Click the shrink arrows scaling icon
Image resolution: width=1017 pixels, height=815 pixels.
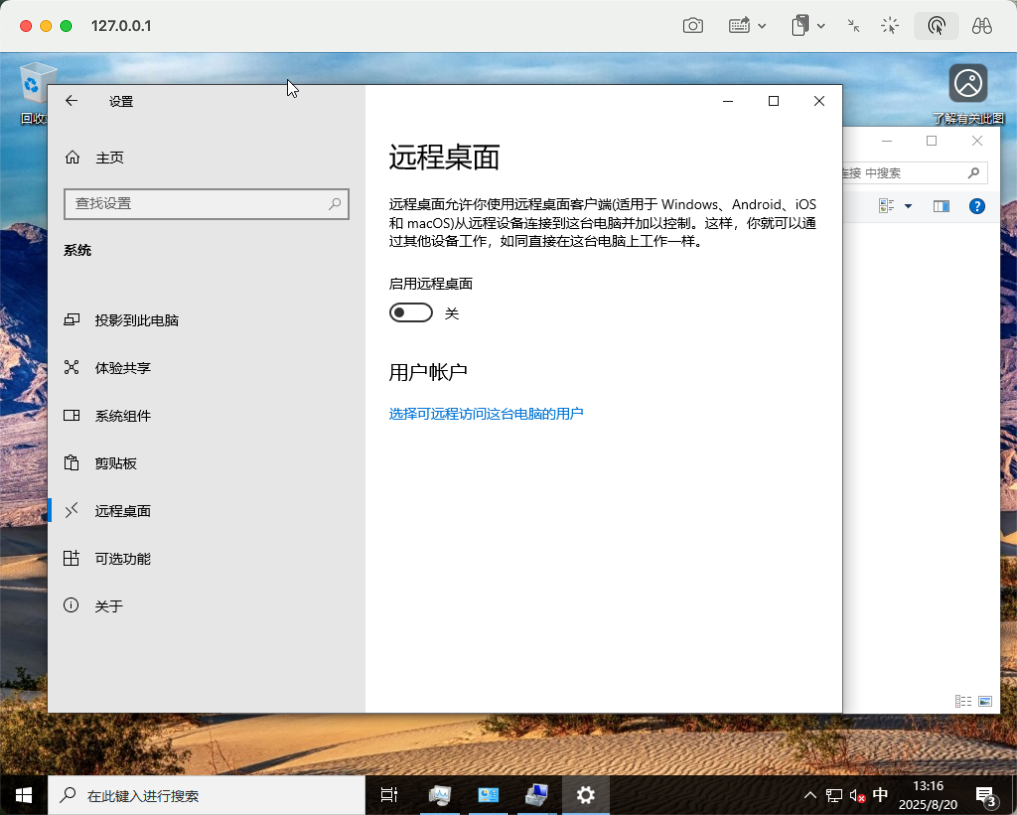pos(853,26)
